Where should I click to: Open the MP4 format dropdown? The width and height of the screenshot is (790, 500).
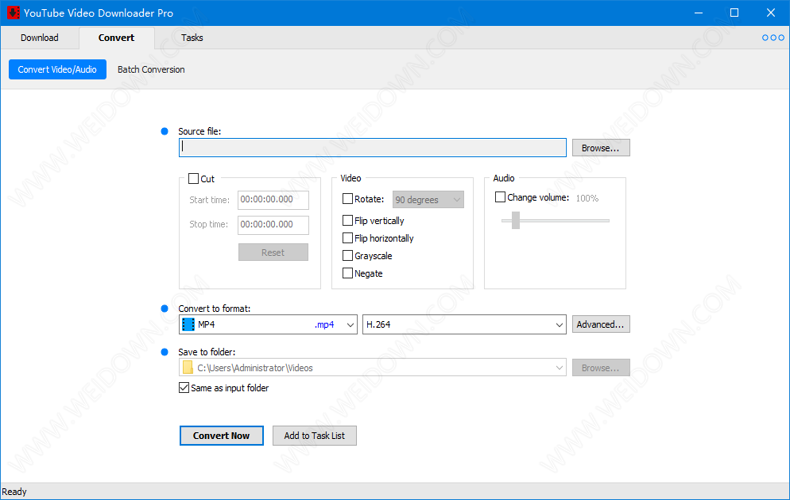click(268, 325)
